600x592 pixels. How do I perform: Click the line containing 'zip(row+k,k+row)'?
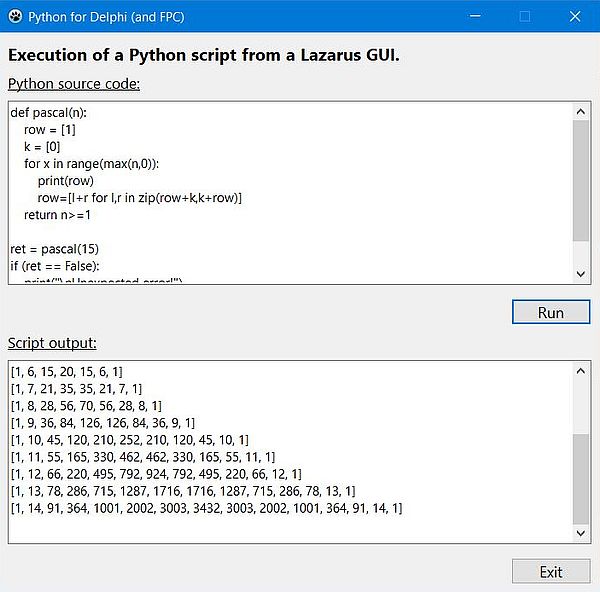pos(140,198)
